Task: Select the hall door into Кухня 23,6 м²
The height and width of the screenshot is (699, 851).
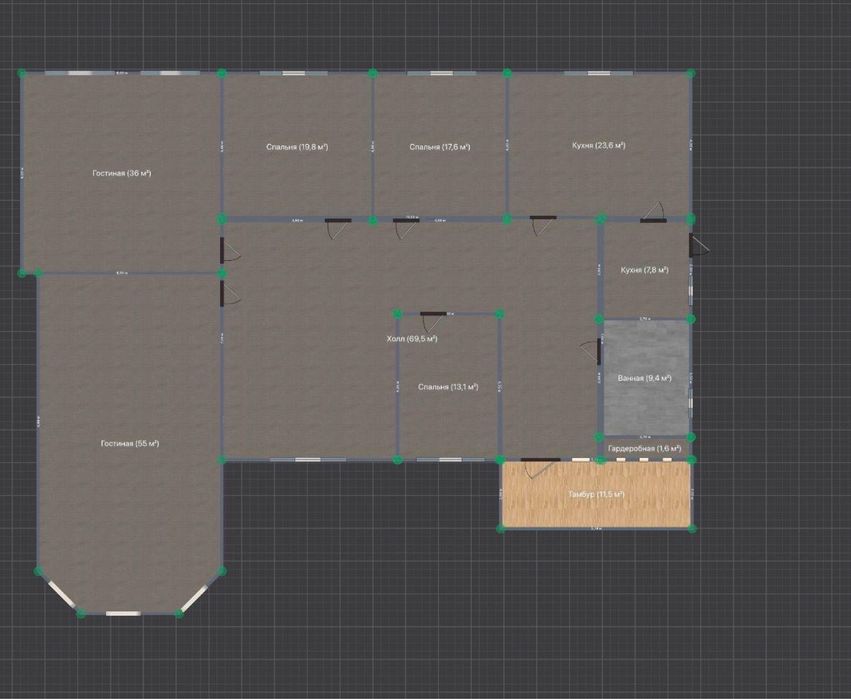Action: pyautogui.click(x=543, y=225)
